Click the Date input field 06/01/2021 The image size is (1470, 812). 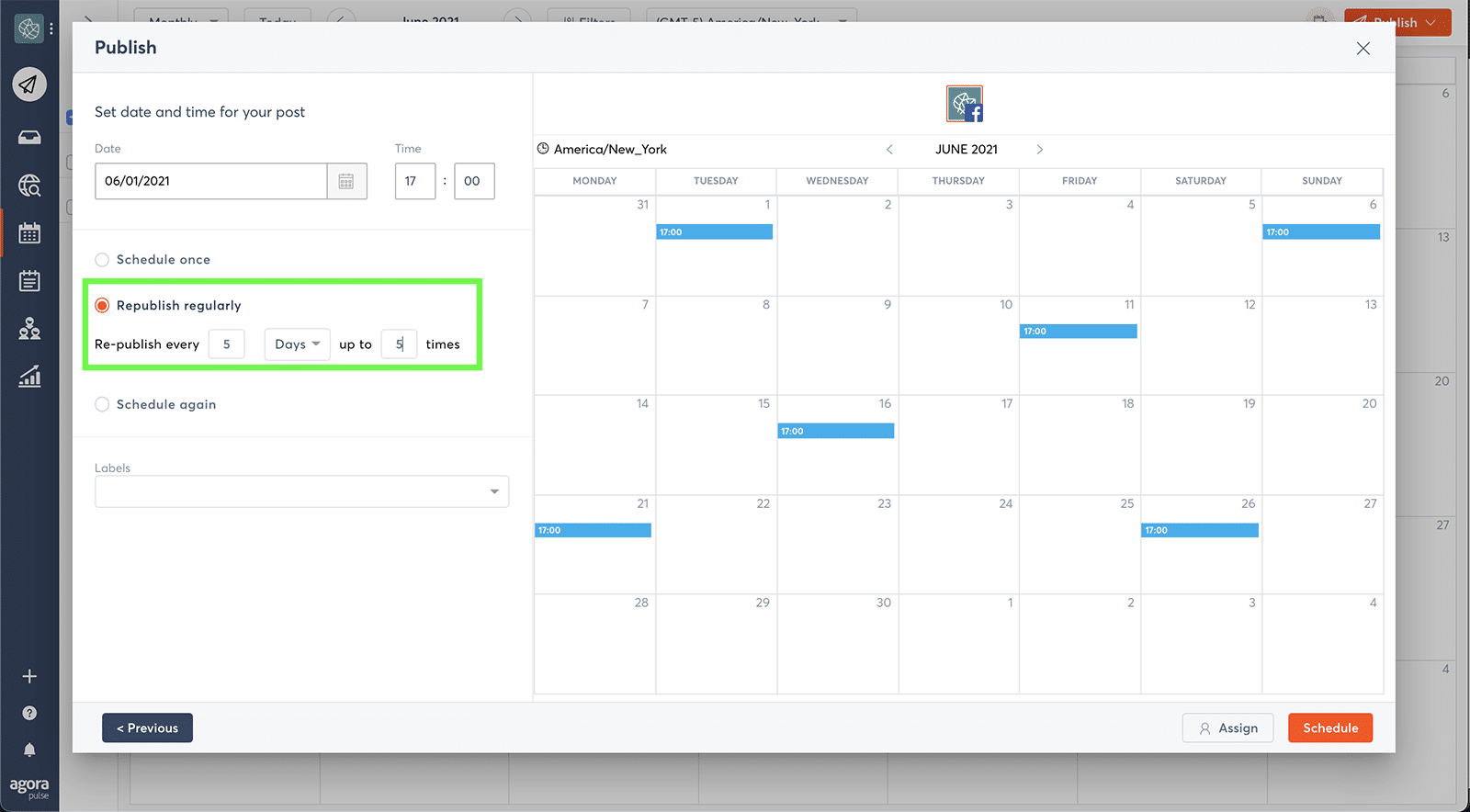[211, 181]
